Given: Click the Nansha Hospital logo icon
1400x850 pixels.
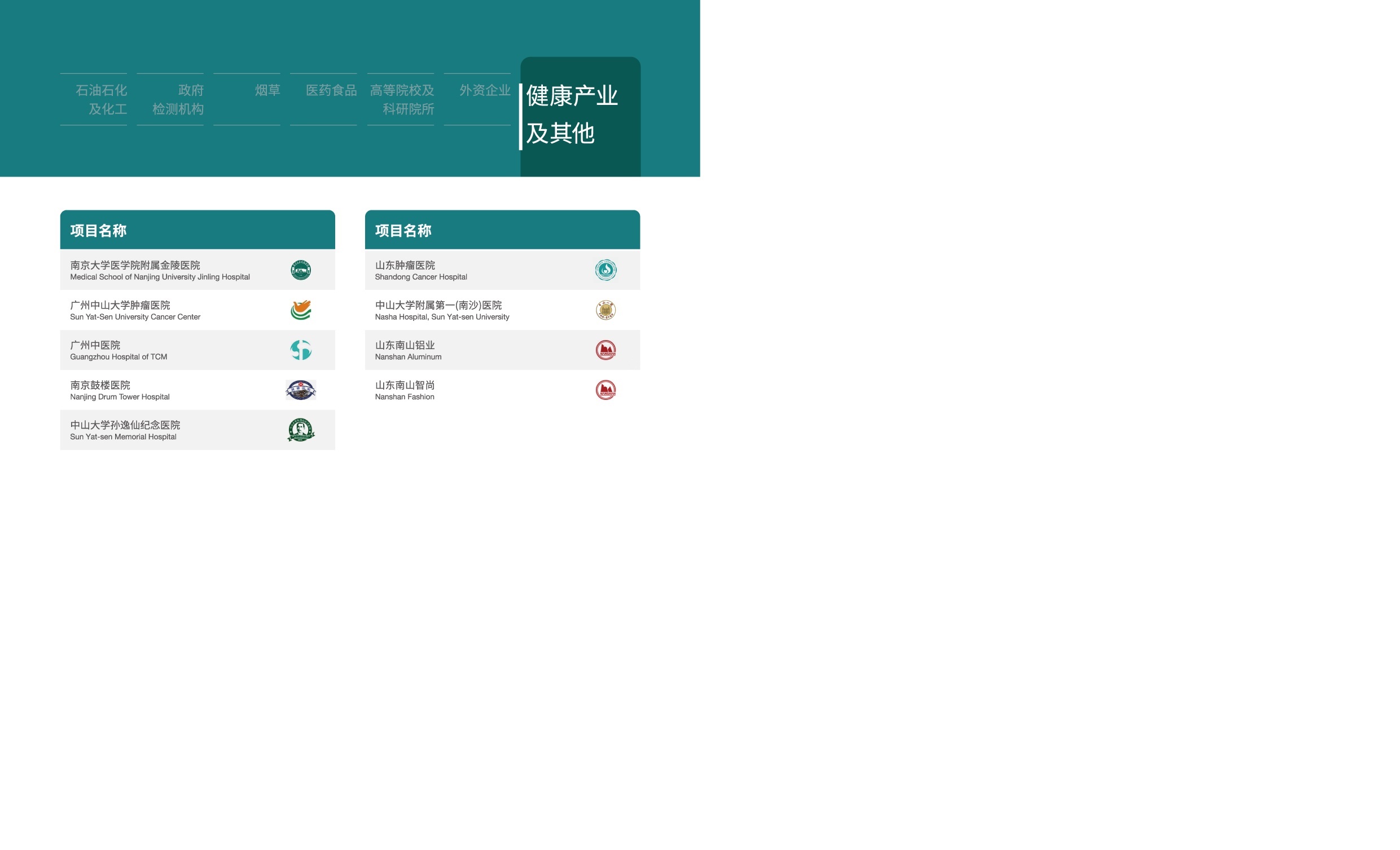Looking at the screenshot, I should [x=605, y=310].
